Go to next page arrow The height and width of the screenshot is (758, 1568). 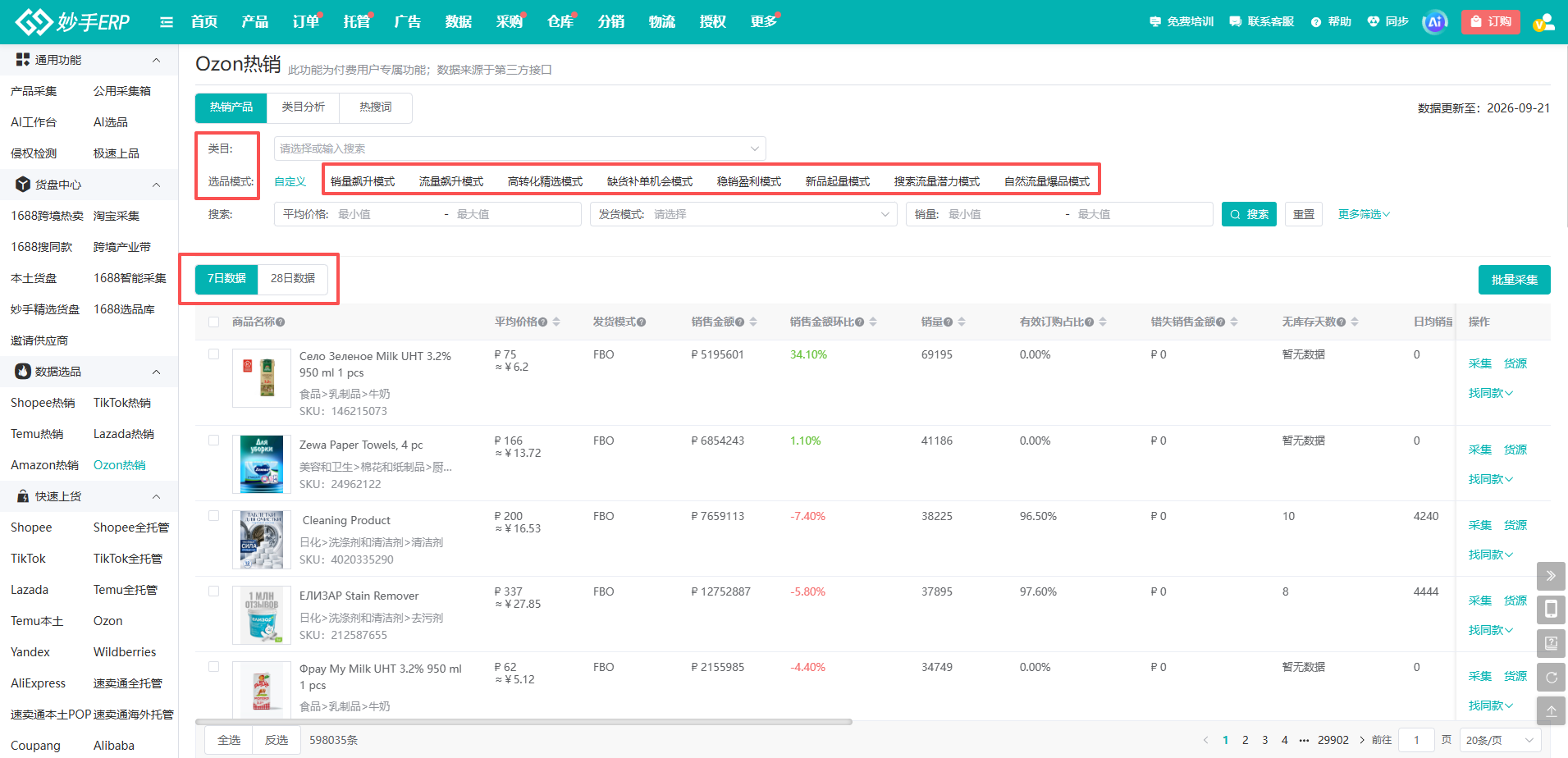tap(1362, 740)
